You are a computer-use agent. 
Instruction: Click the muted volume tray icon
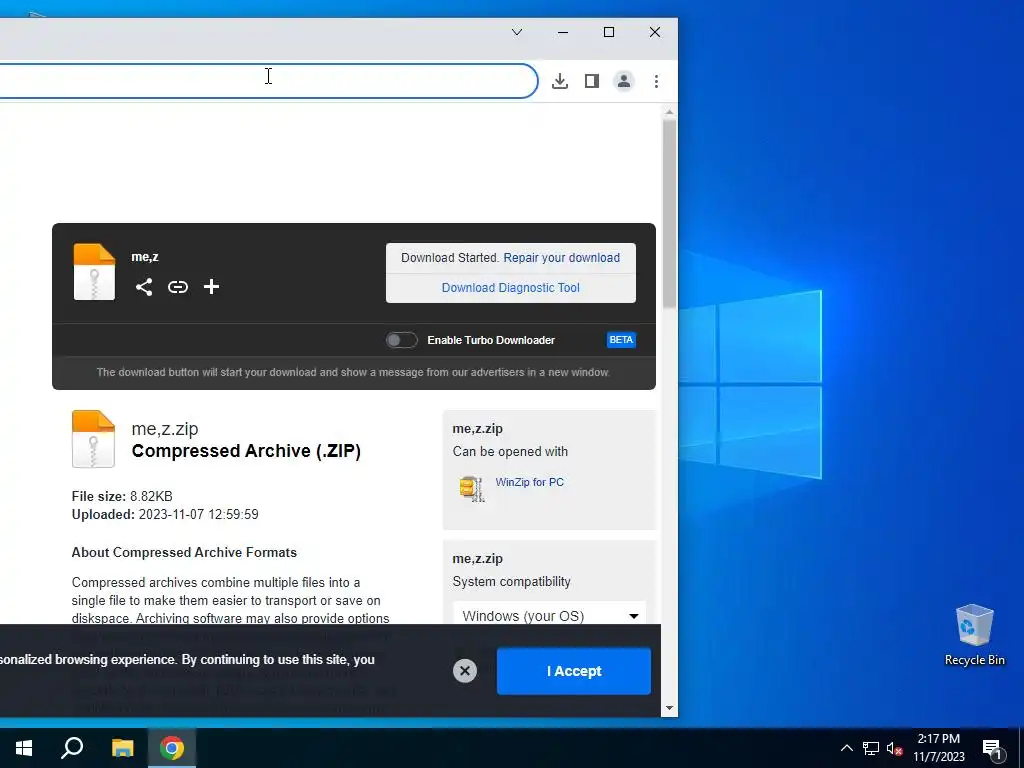coord(894,748)
